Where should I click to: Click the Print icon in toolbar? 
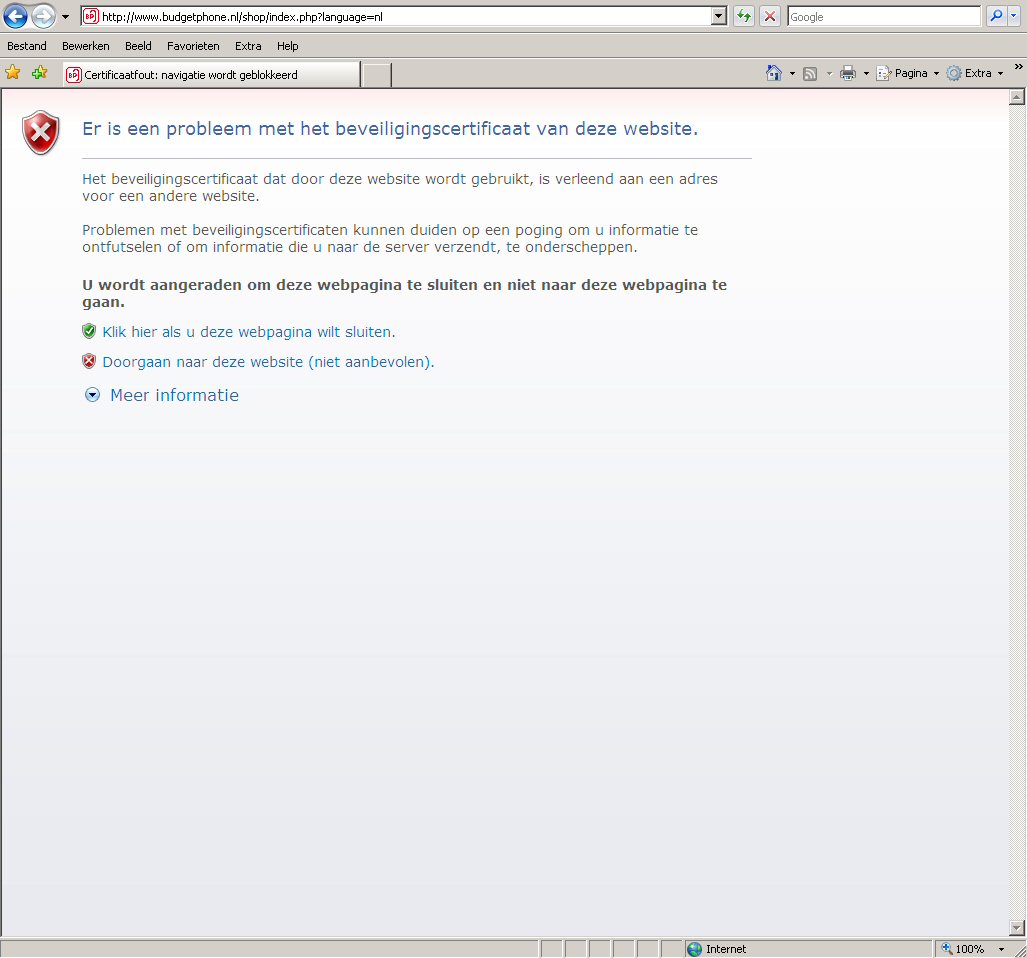[x=848, y=73]
